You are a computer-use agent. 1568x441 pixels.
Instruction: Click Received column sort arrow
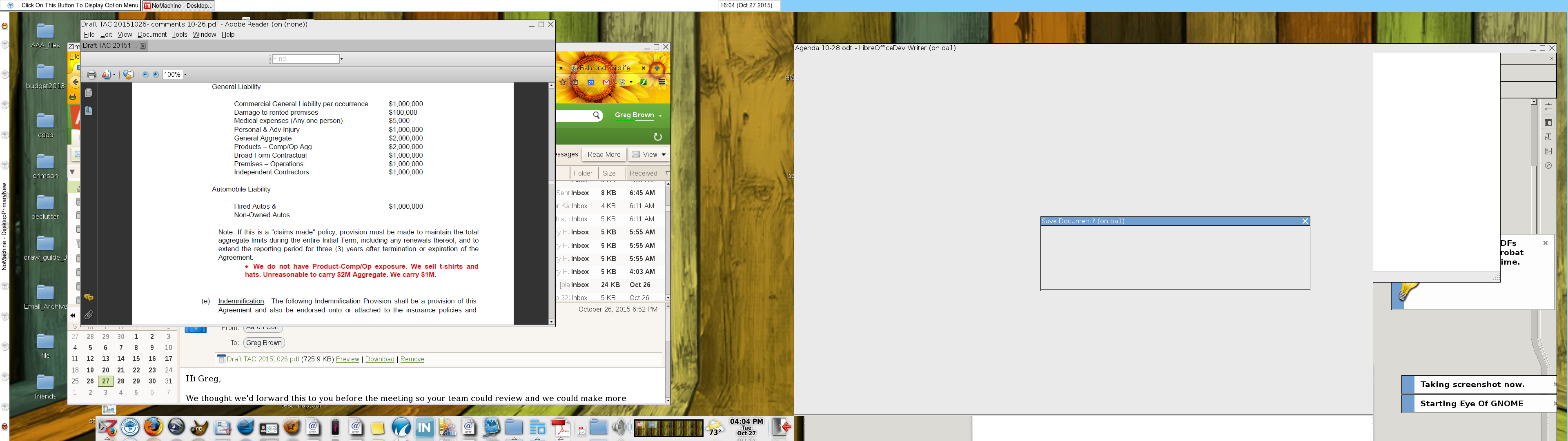coord(667,174)
